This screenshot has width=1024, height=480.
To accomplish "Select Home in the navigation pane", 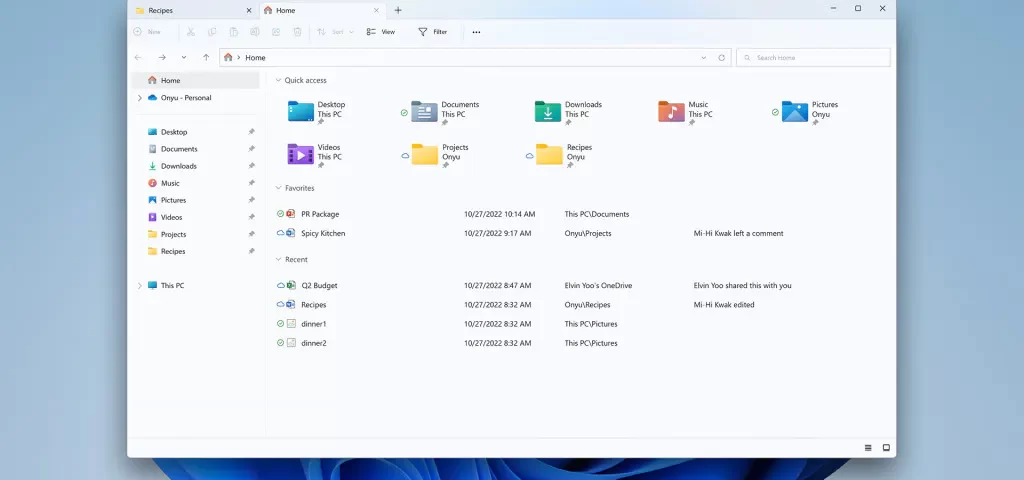I will [195, 80].
